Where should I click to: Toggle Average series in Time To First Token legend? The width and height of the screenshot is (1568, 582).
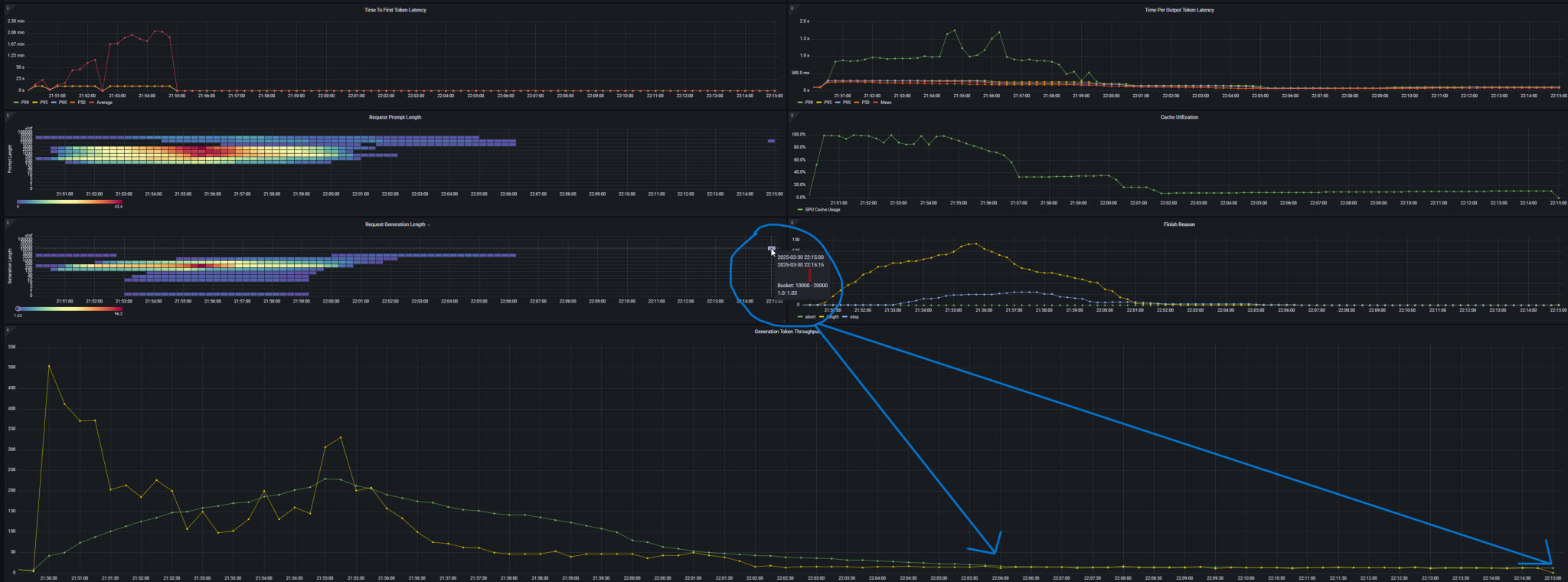pos(104,102)
